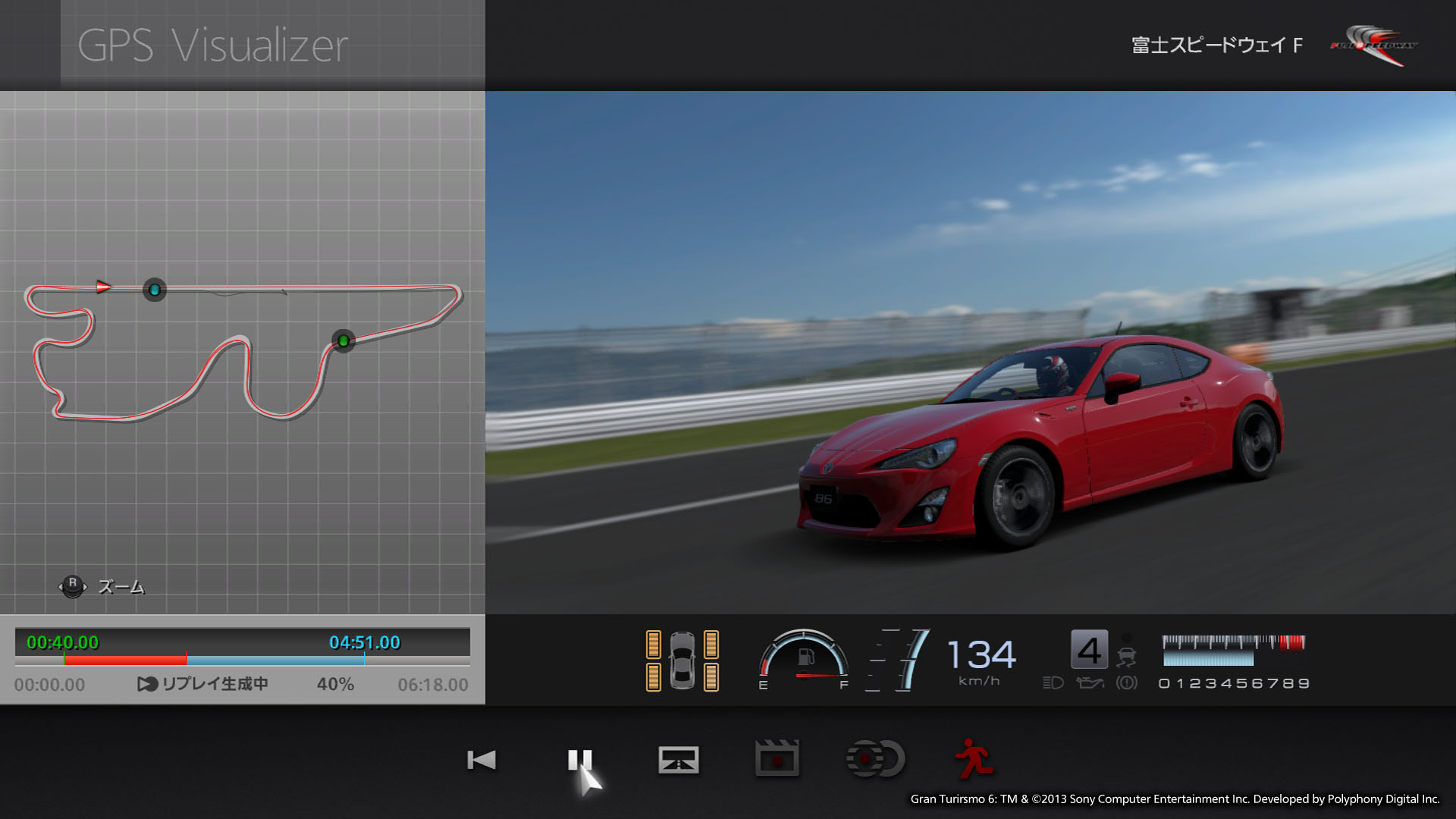Pause the replay playback
1456x819 pixels.
(579, 759)
